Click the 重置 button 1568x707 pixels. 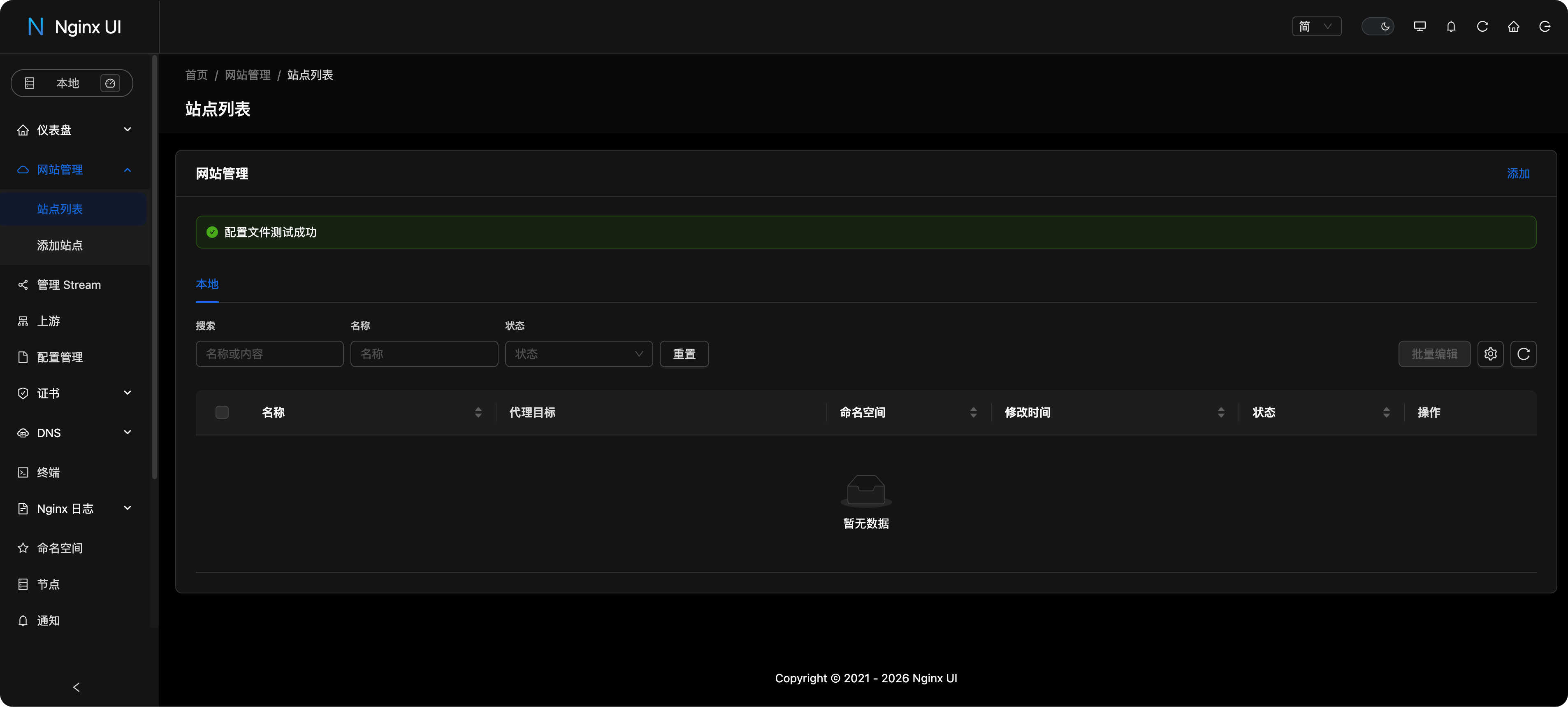(x=684, y=354)
